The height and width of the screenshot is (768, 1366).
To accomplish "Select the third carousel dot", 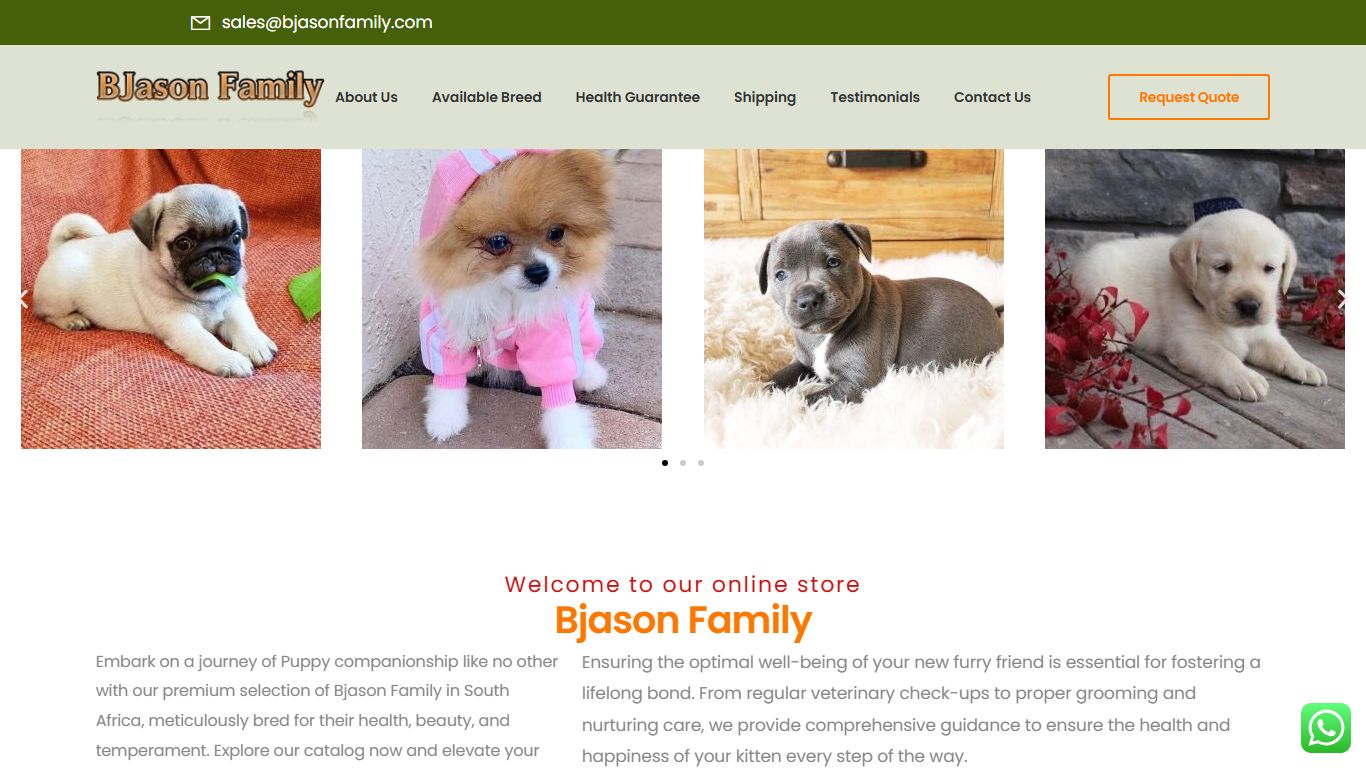I will click(701, 463).
